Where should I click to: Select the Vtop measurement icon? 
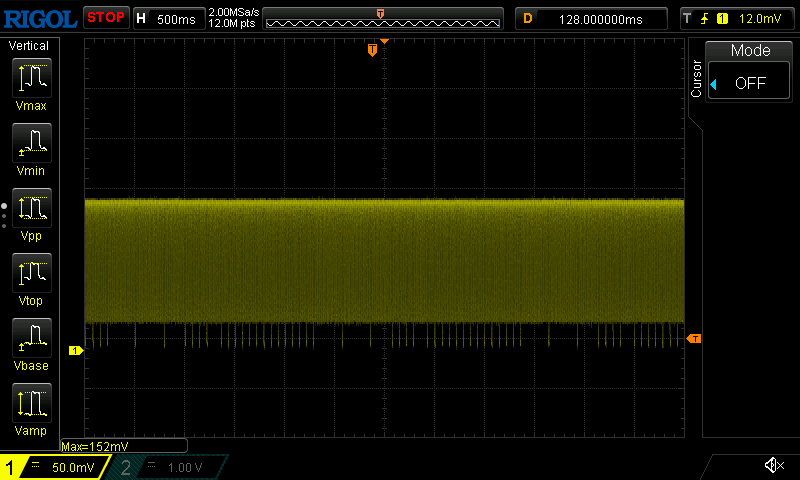[x=32, y=272]
